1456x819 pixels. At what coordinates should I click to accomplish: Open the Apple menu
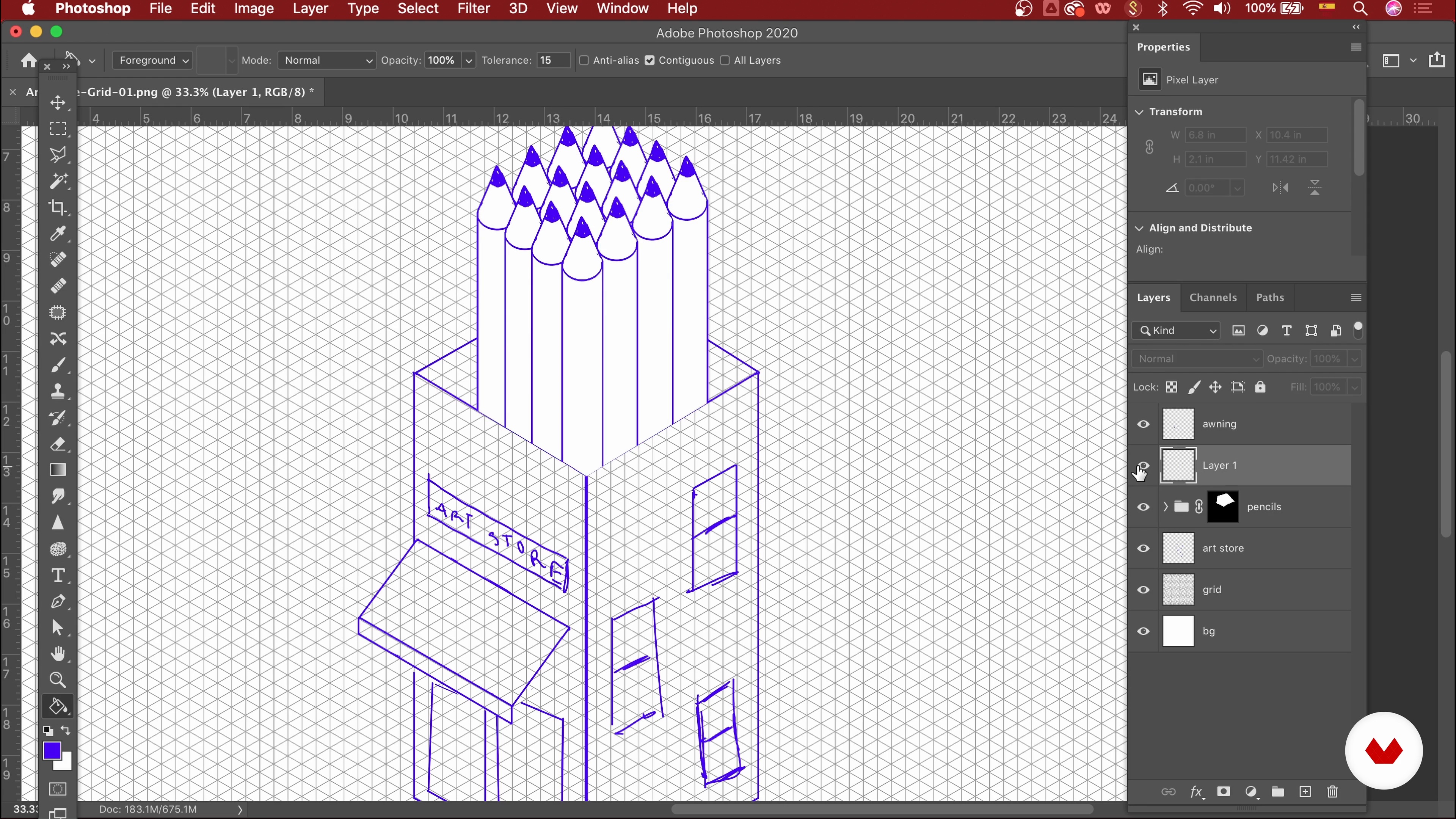(x=28, y=8)
